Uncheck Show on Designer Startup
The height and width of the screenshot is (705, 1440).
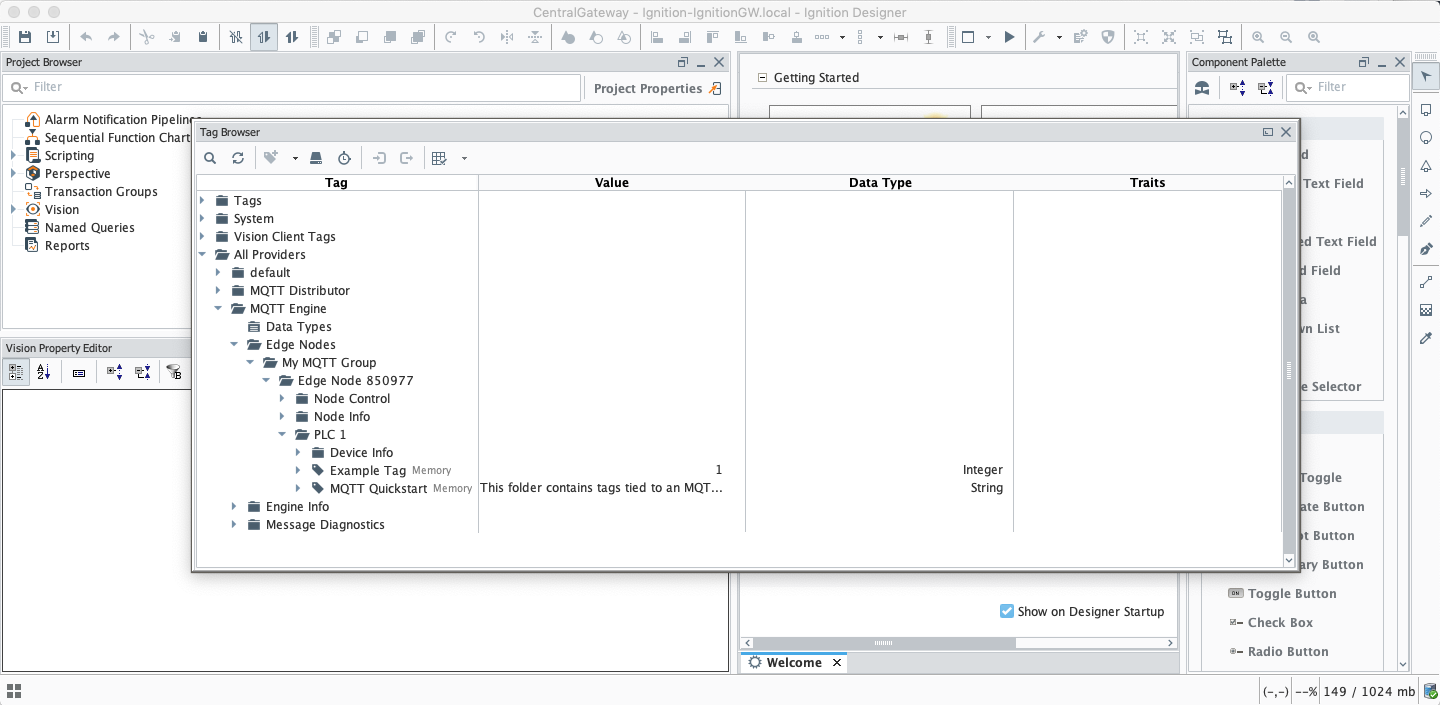point(1007,611)
